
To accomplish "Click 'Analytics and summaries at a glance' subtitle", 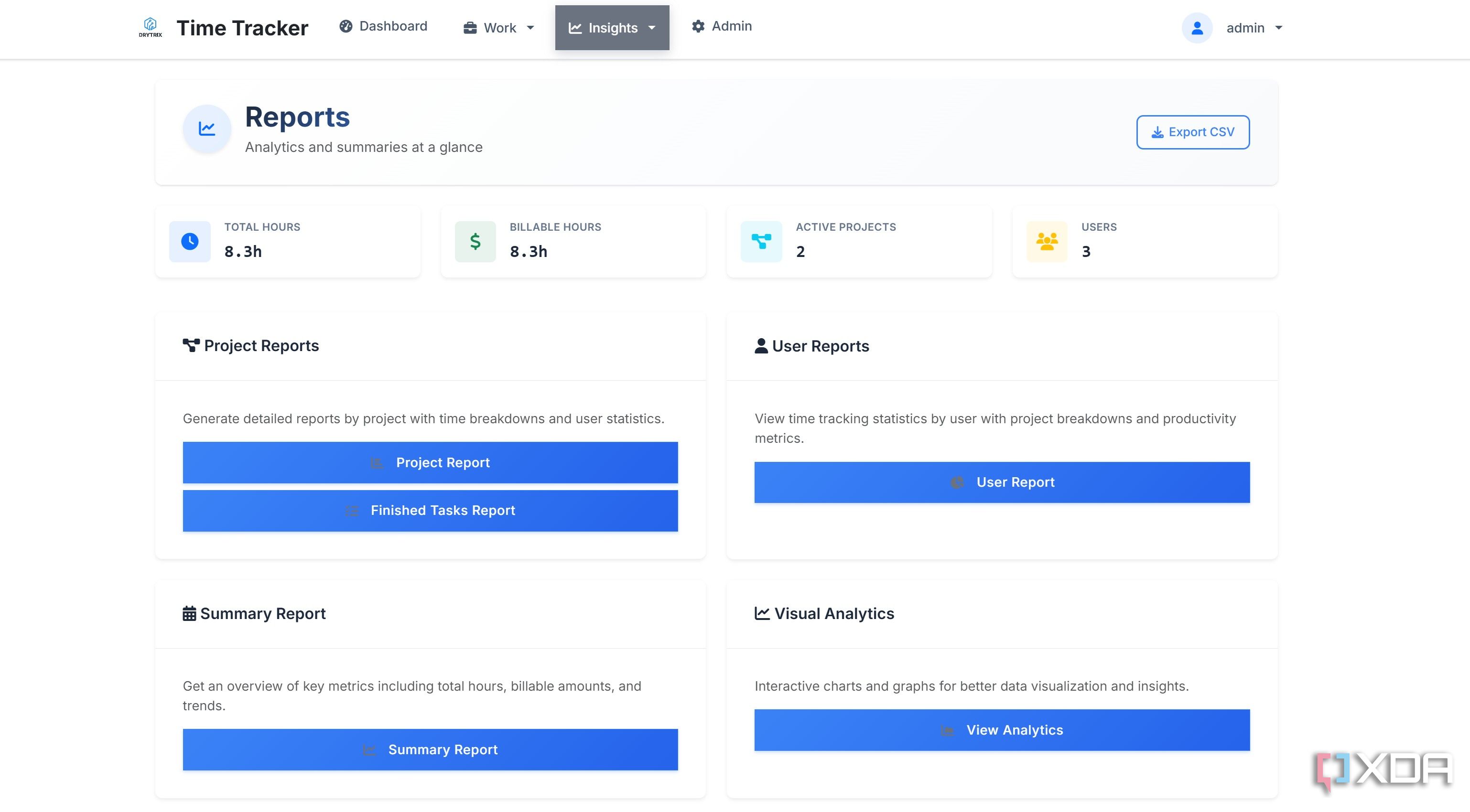I will [364, 147].
